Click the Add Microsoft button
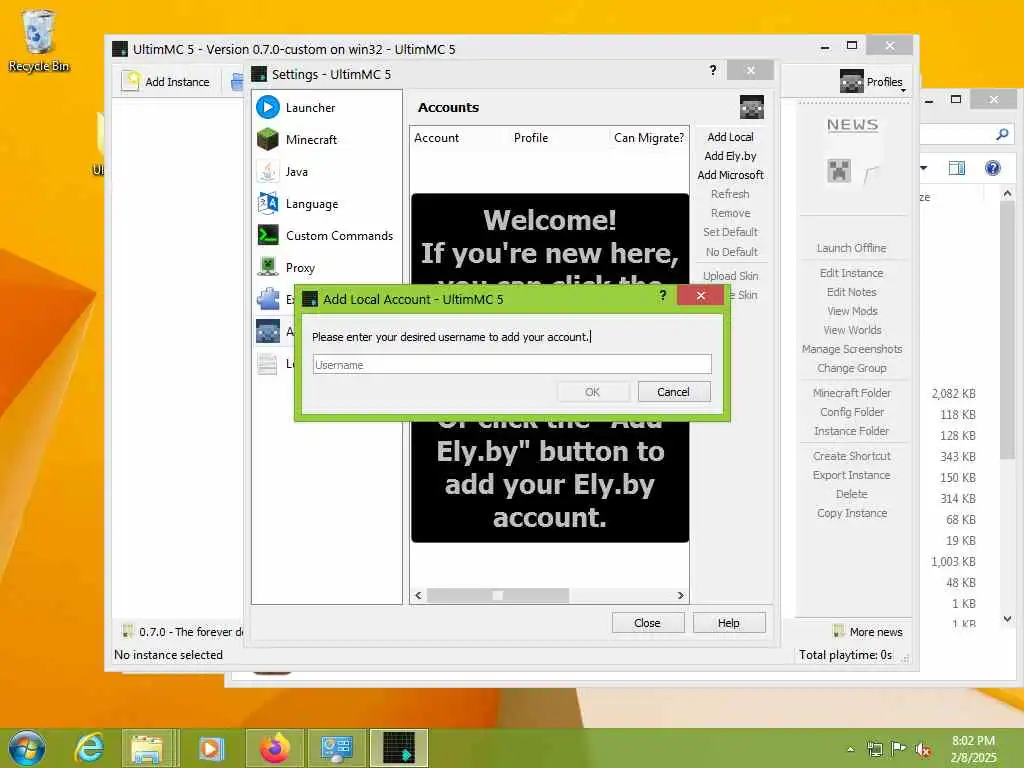1024x768 pixels. click(x=730, y=174)
